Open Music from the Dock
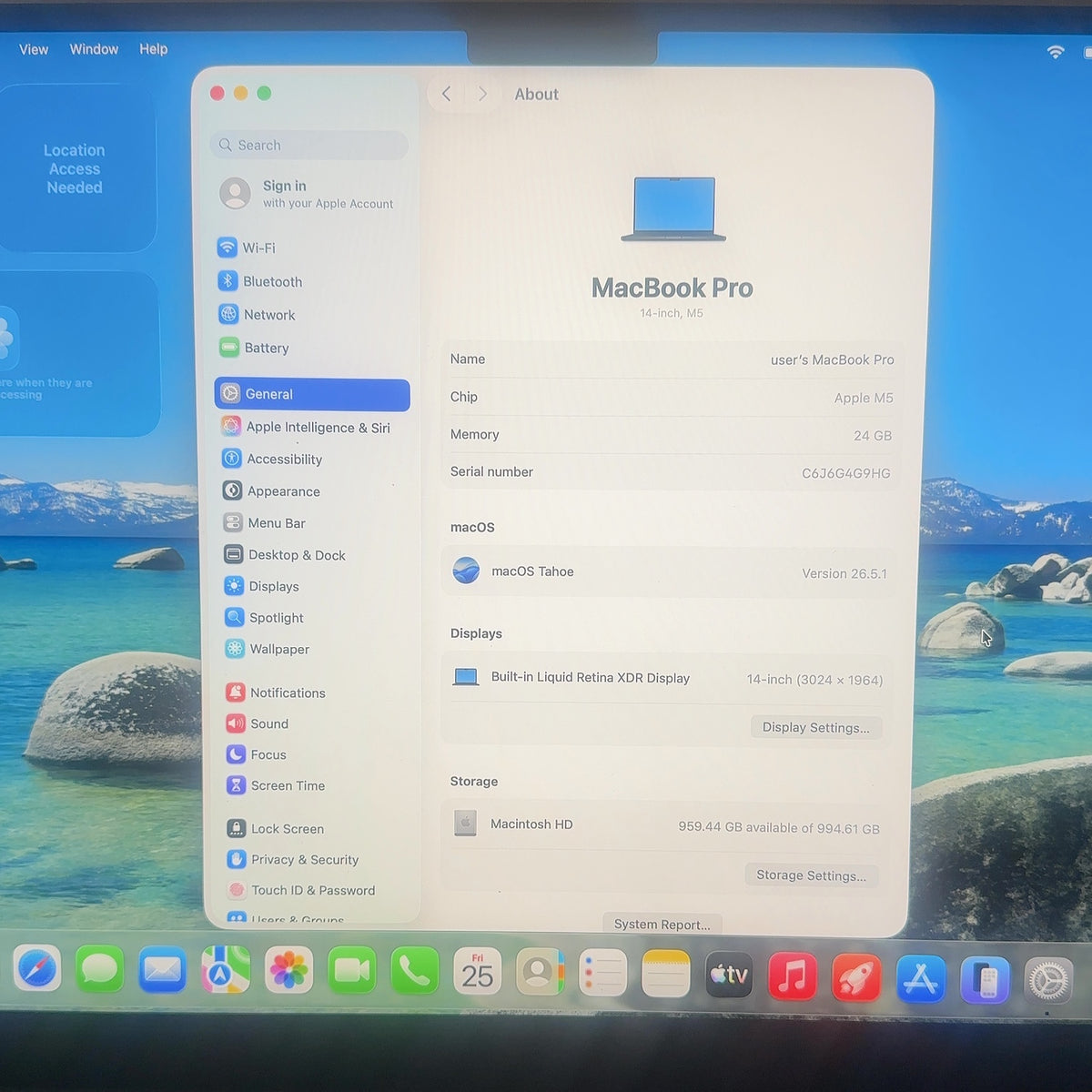Screen dimensions: 1092x1092 [x=793, y=976]
